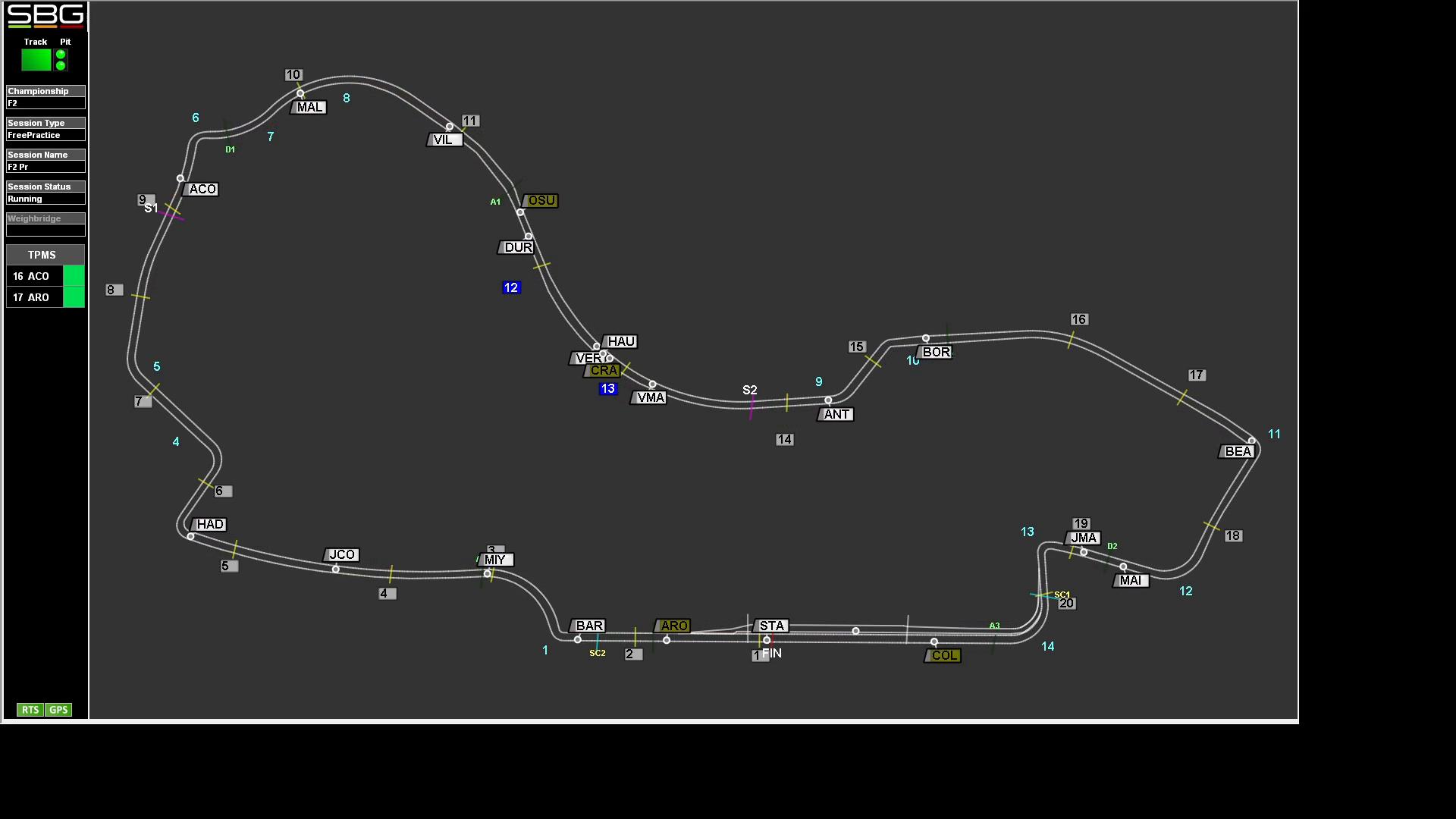Viewport: 1456px width, 819px height.
Task: Click grey marshal post 11 box
Action: [x=470, y=121]
